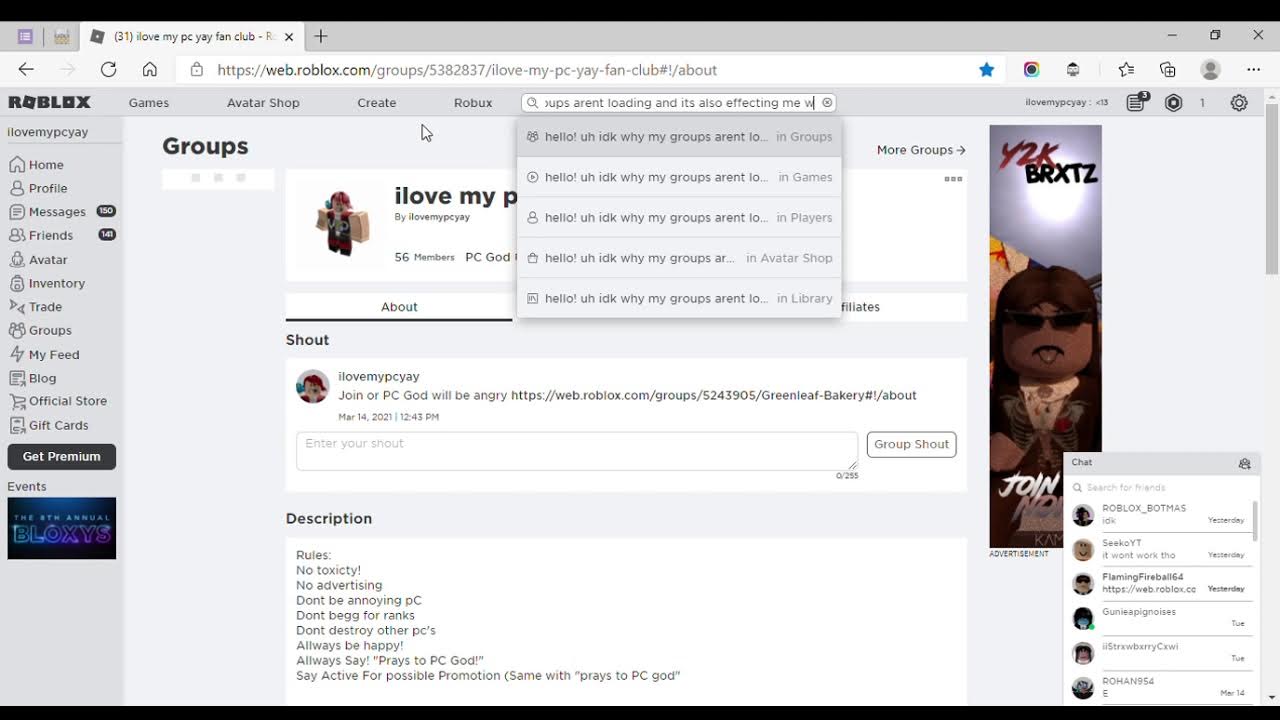Open the group options three-dot menu
This screenshot has width=1280, height=720.
pos(953,179)
